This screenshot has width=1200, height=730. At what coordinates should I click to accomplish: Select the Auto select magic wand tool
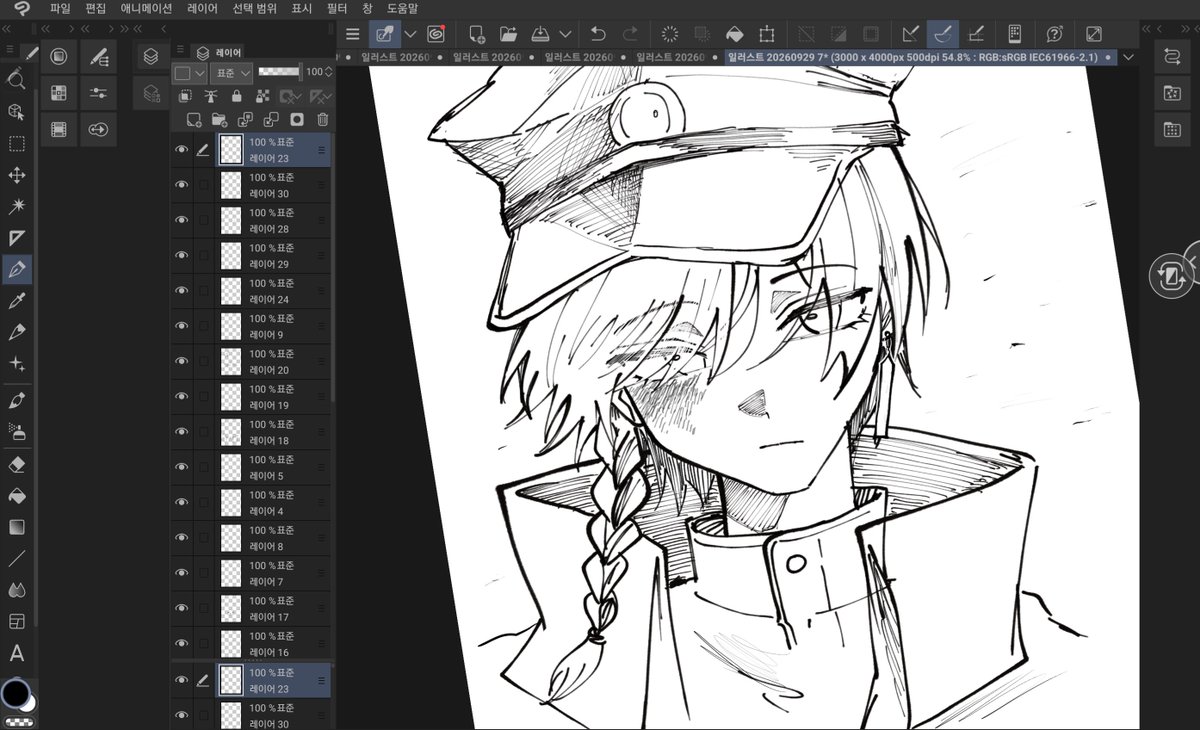17,206
